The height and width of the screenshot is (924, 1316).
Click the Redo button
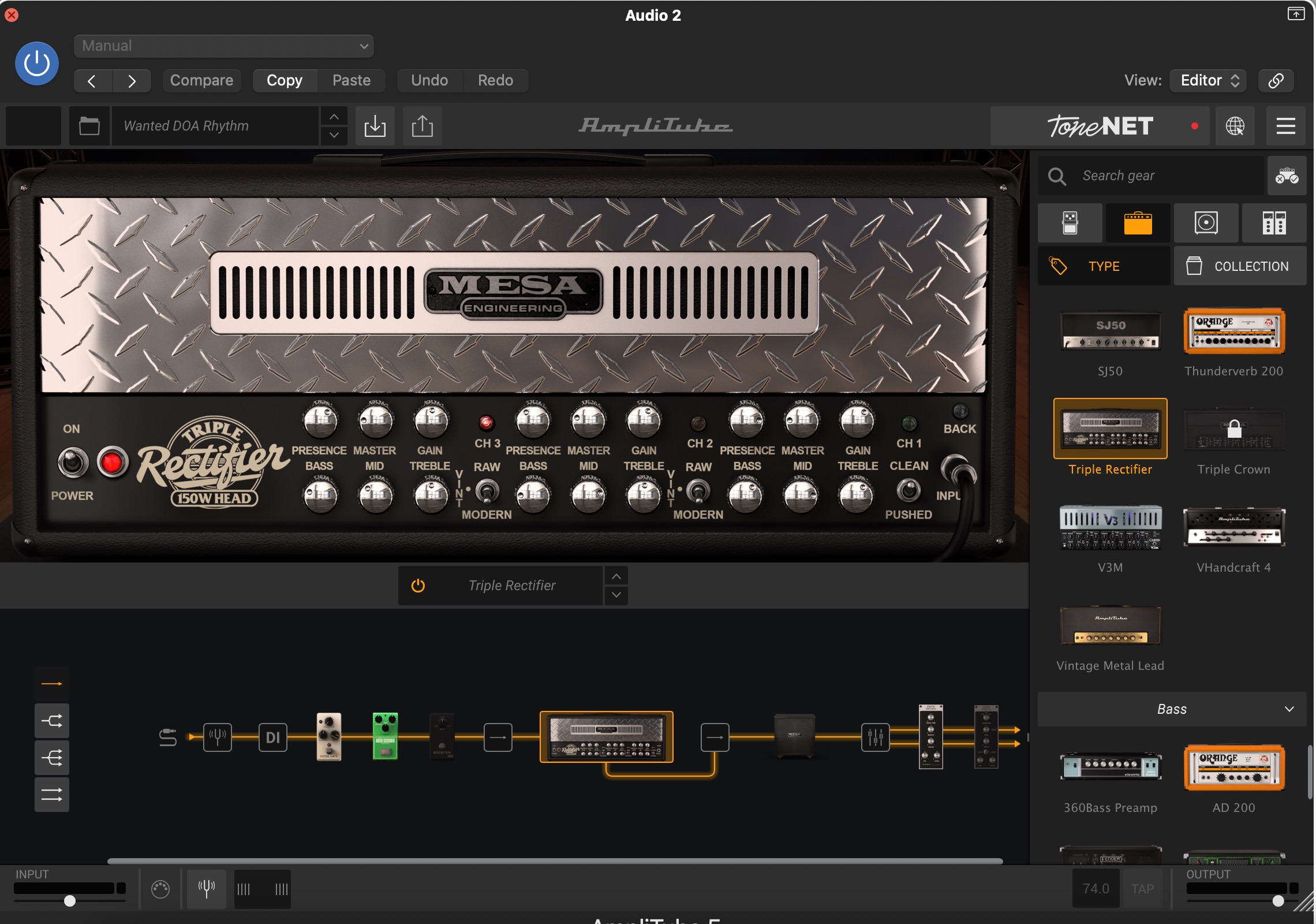coord(495,81)
